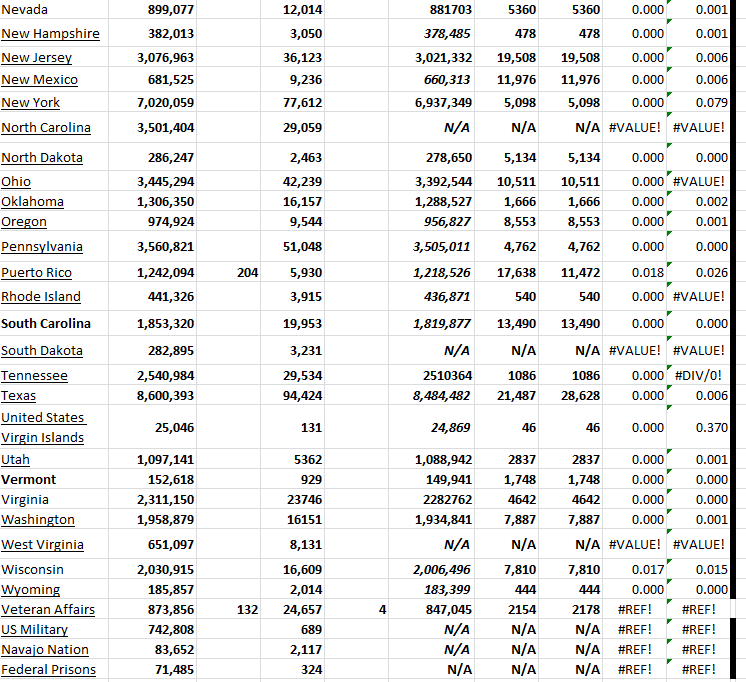Open the United States Virgin Islands link
746x682 pixels.
pos(43,427)
